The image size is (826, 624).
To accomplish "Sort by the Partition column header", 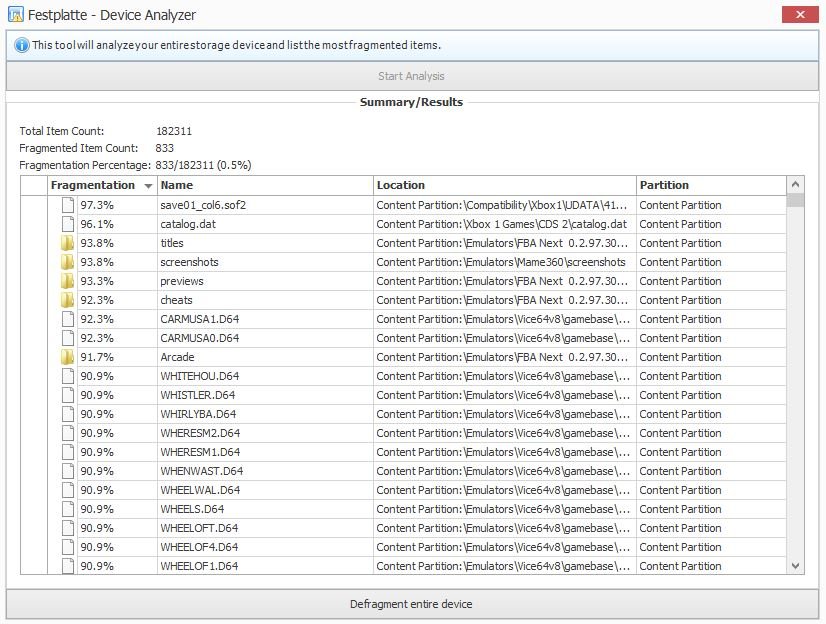I will (711, 185).
